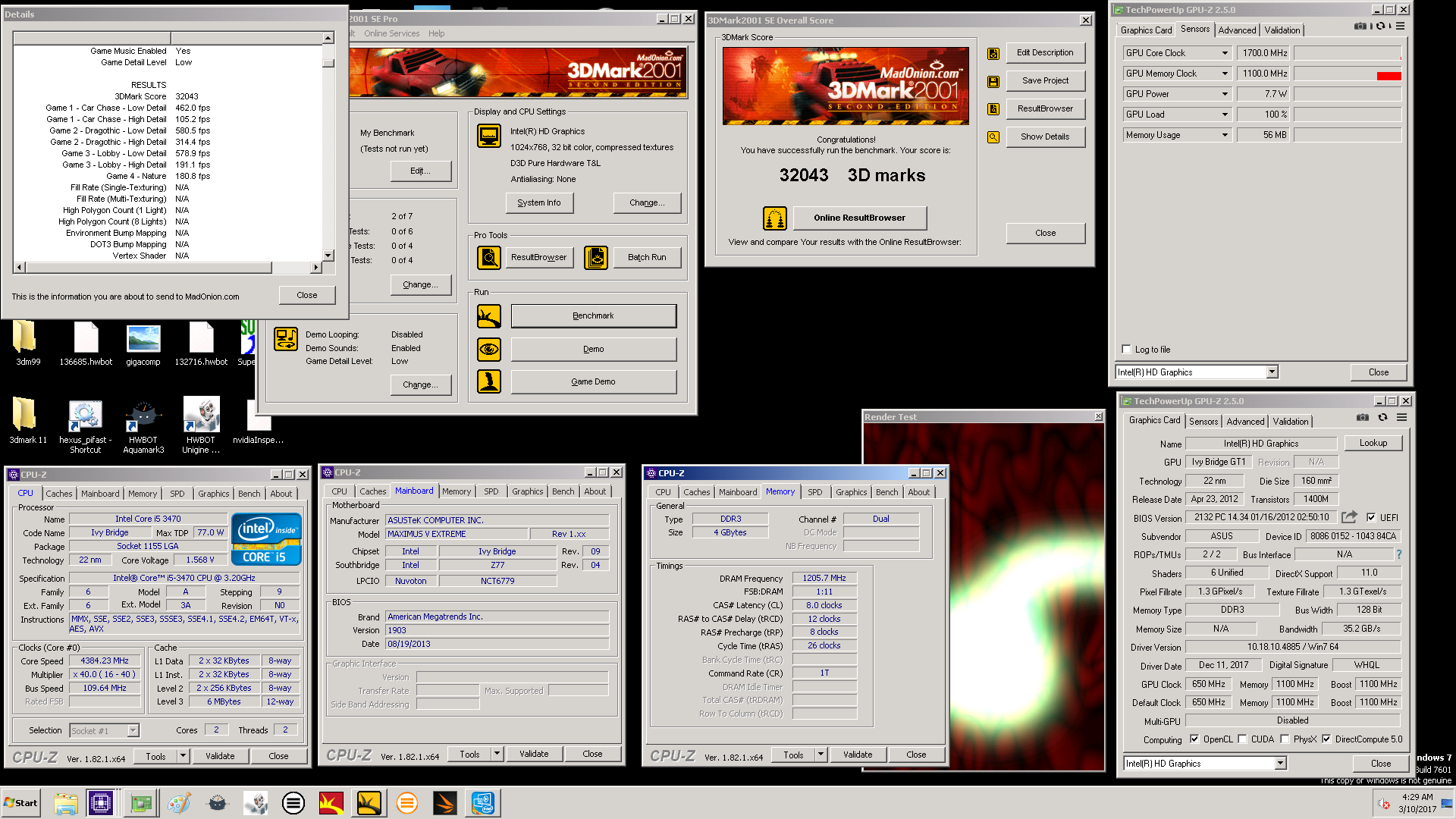Click the Lookup button in GPU-Z
The image size is (1456, 819).
(x=1373, y=443)
